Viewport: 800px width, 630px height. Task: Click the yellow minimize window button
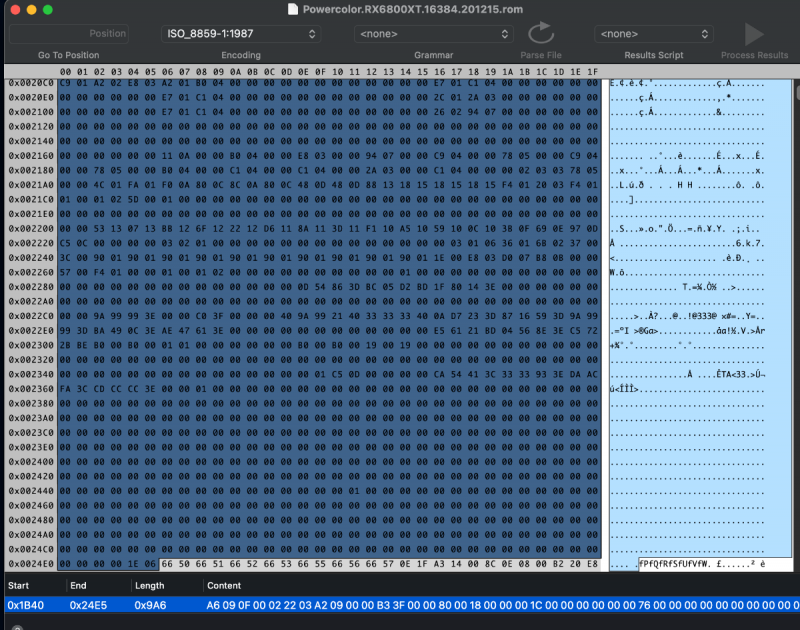click(x=30, y=9)
